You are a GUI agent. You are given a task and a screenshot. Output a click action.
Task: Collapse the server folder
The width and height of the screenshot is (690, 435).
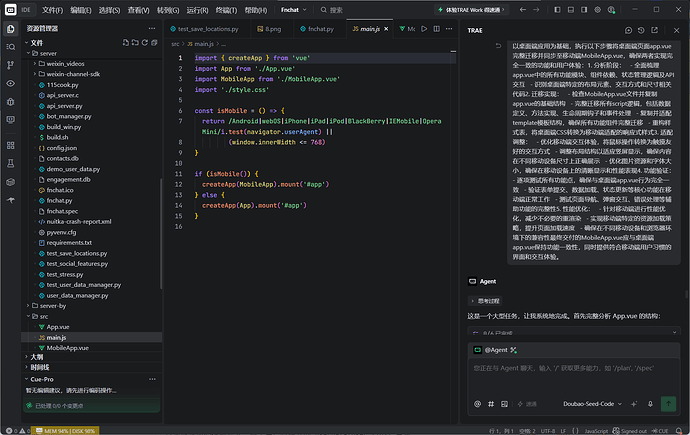tap(29, 53)
